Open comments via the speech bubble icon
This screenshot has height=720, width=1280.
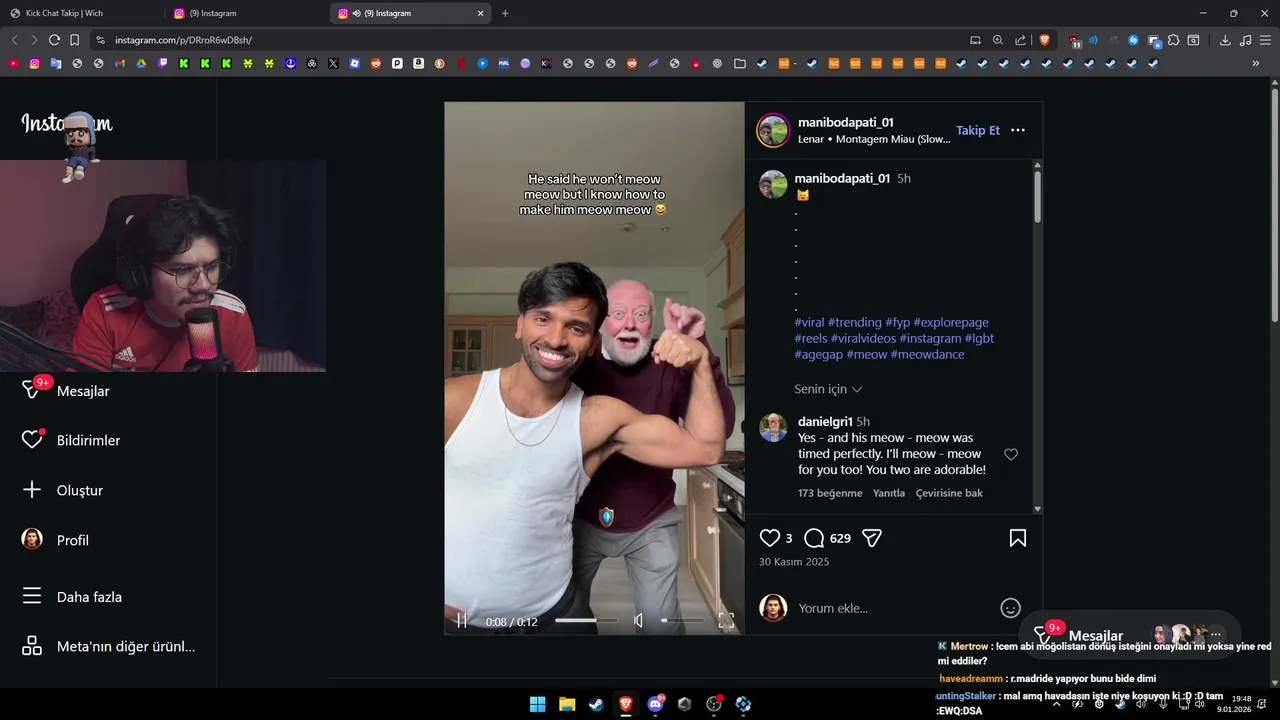[814, 538]
